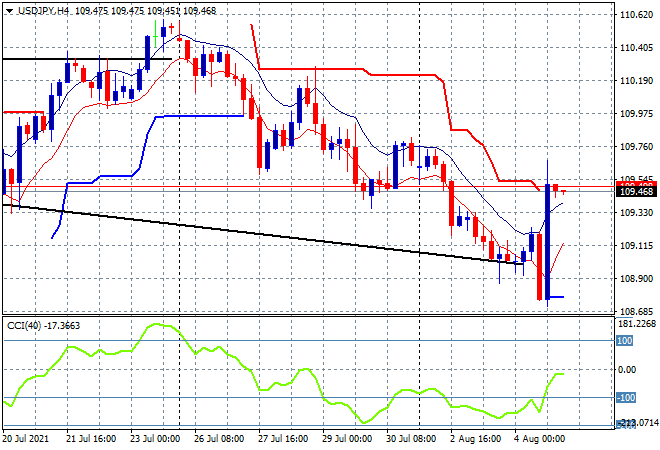Viewport: 660px width, 450px height.
Task: Select the CCI 0.00 scale value
Action: point(628,370)
